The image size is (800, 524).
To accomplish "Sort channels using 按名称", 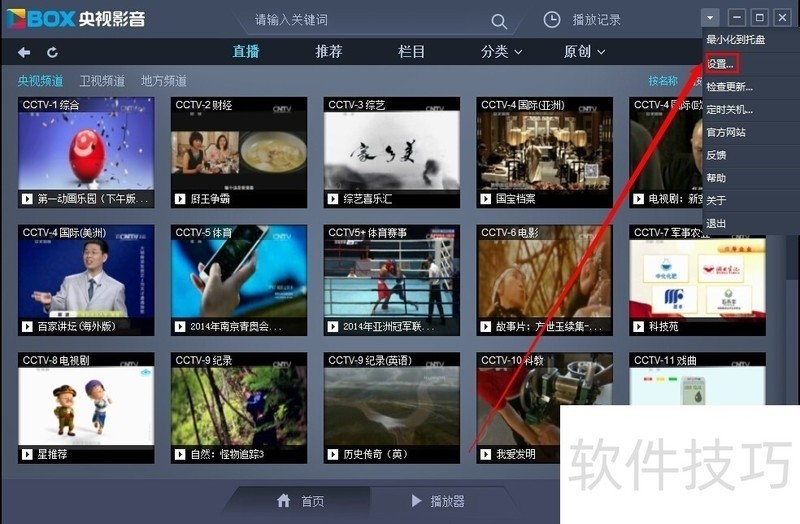I will 663,81.
